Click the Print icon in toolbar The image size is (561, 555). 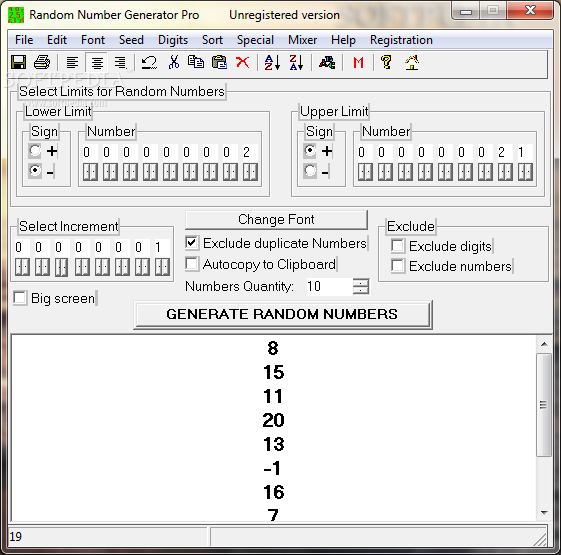(x=42, y=63)
